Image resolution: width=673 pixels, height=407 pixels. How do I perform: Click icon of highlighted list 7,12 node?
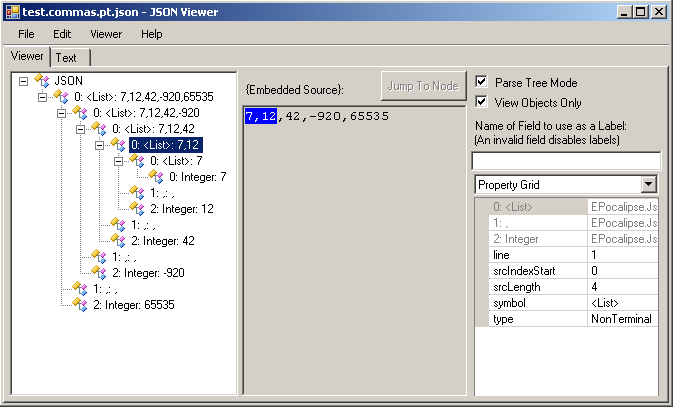118,145
